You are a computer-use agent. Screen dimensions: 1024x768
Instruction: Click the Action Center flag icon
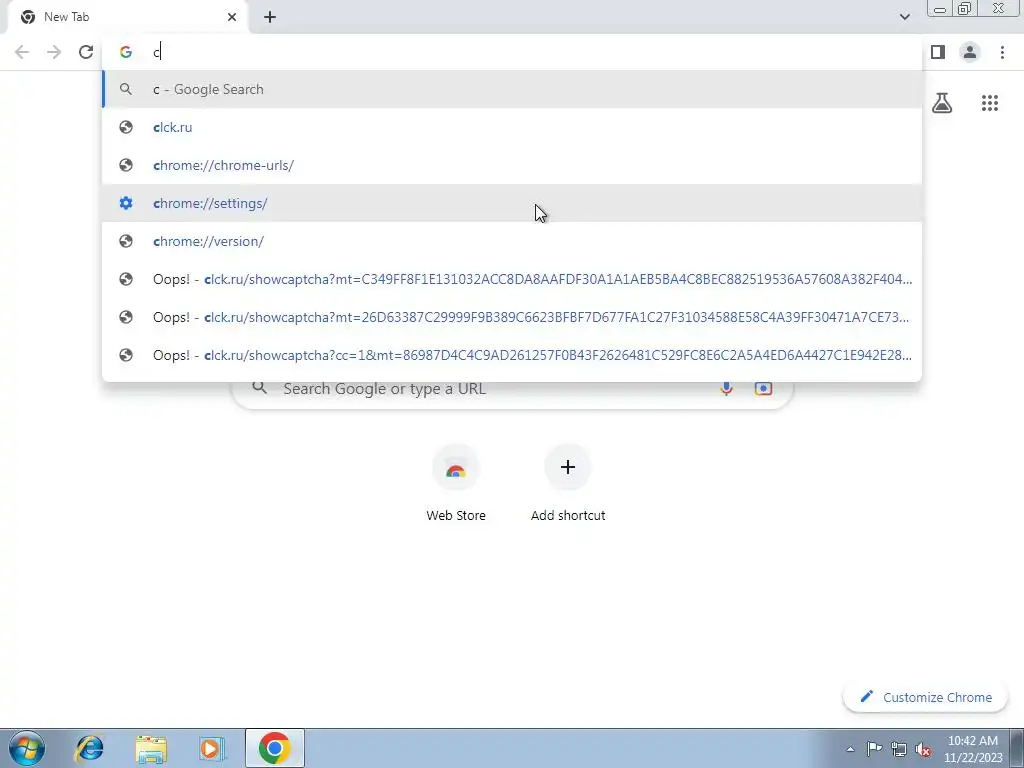(x=874, y=749)
